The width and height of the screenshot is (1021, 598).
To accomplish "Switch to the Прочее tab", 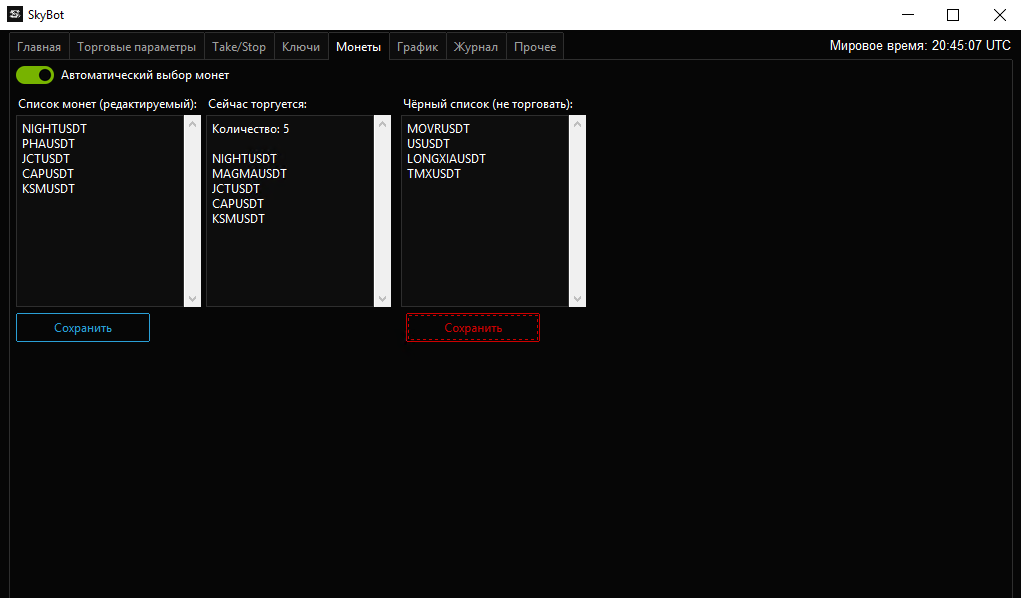I will (x=535, y=47).
